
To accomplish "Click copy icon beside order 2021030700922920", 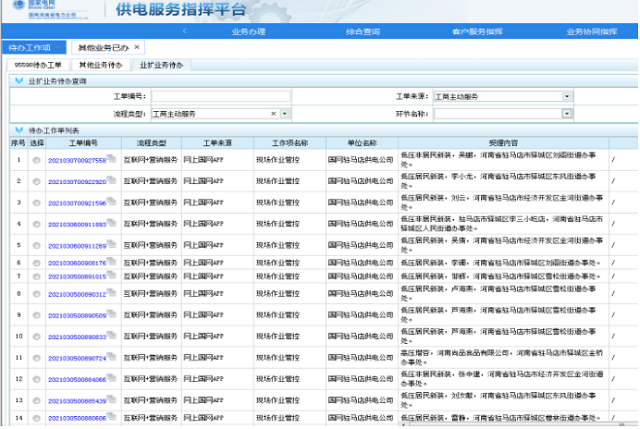I will tap(112, 181).
